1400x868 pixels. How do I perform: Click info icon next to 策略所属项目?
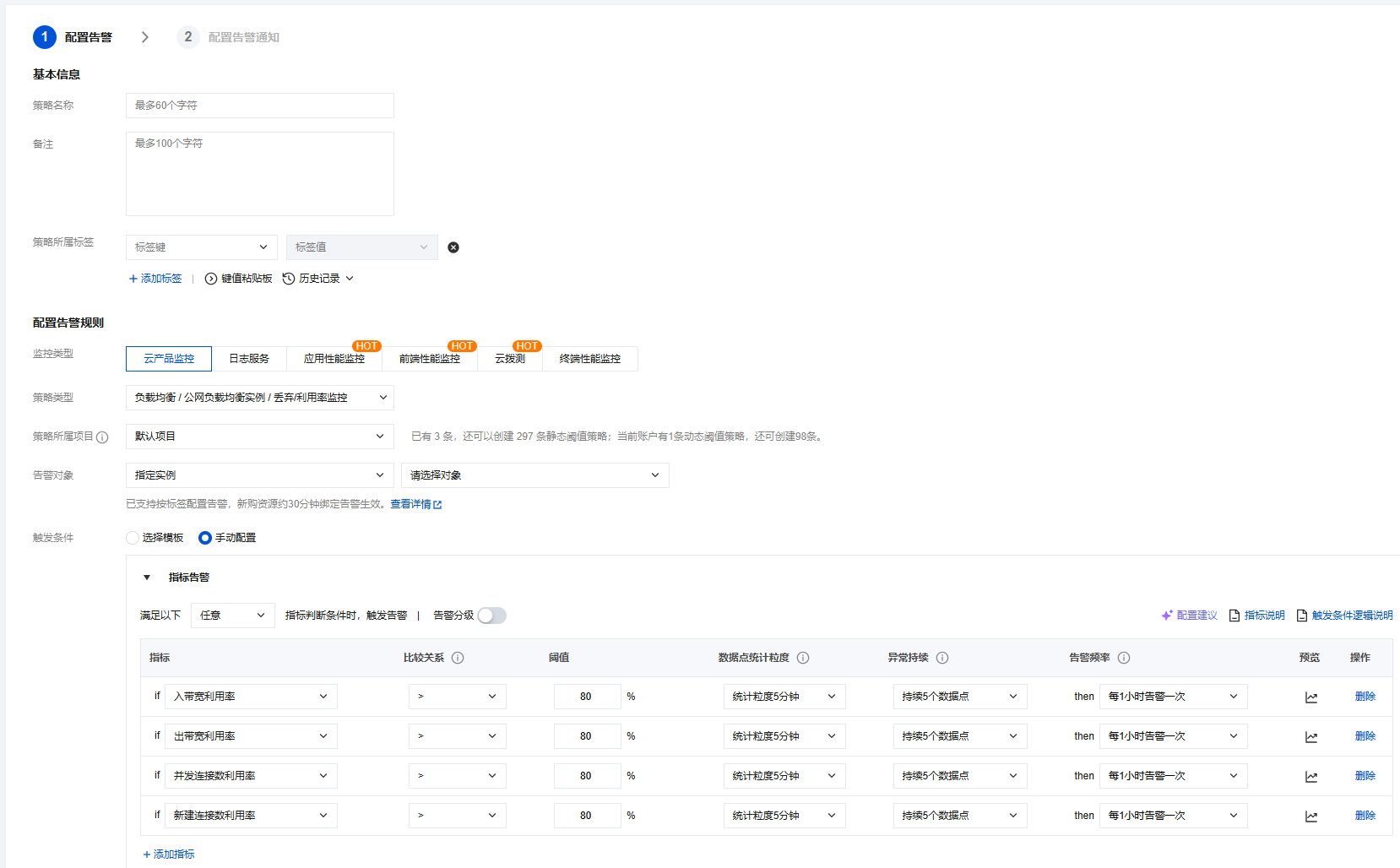click(x=102, y=437)
